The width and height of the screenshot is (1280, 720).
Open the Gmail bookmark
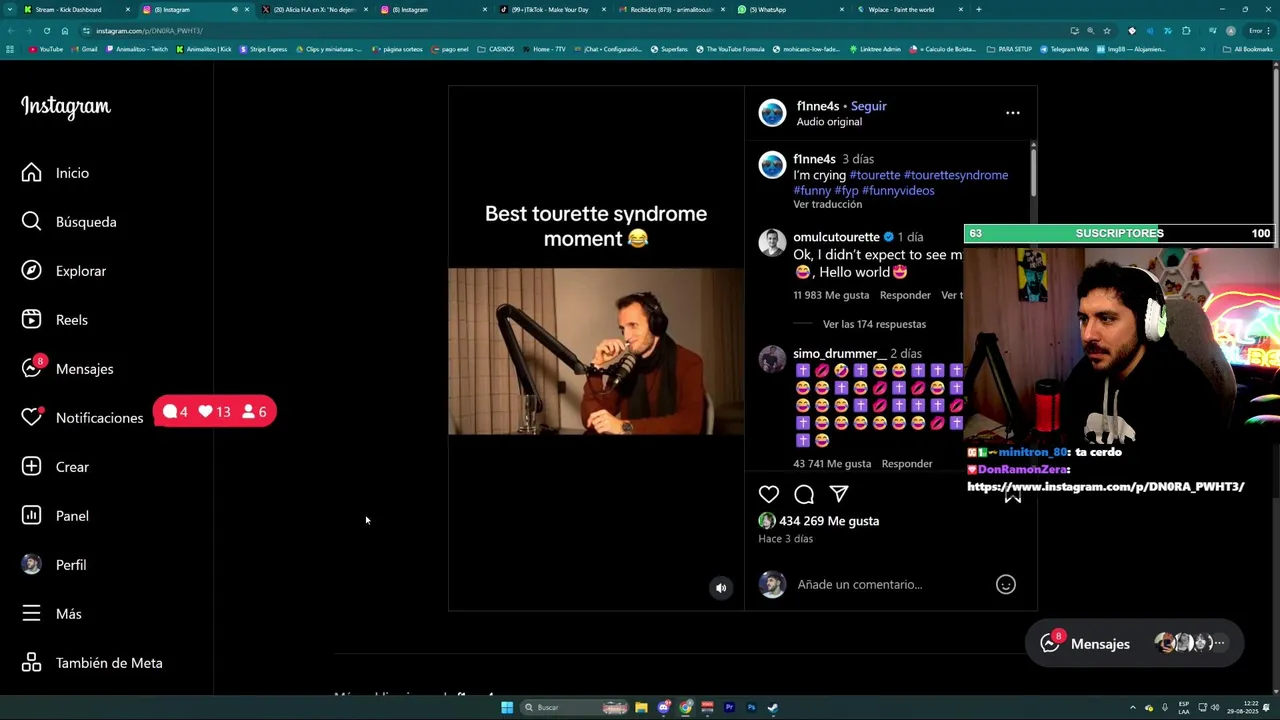pyautogui.click(x=85, y=49)
